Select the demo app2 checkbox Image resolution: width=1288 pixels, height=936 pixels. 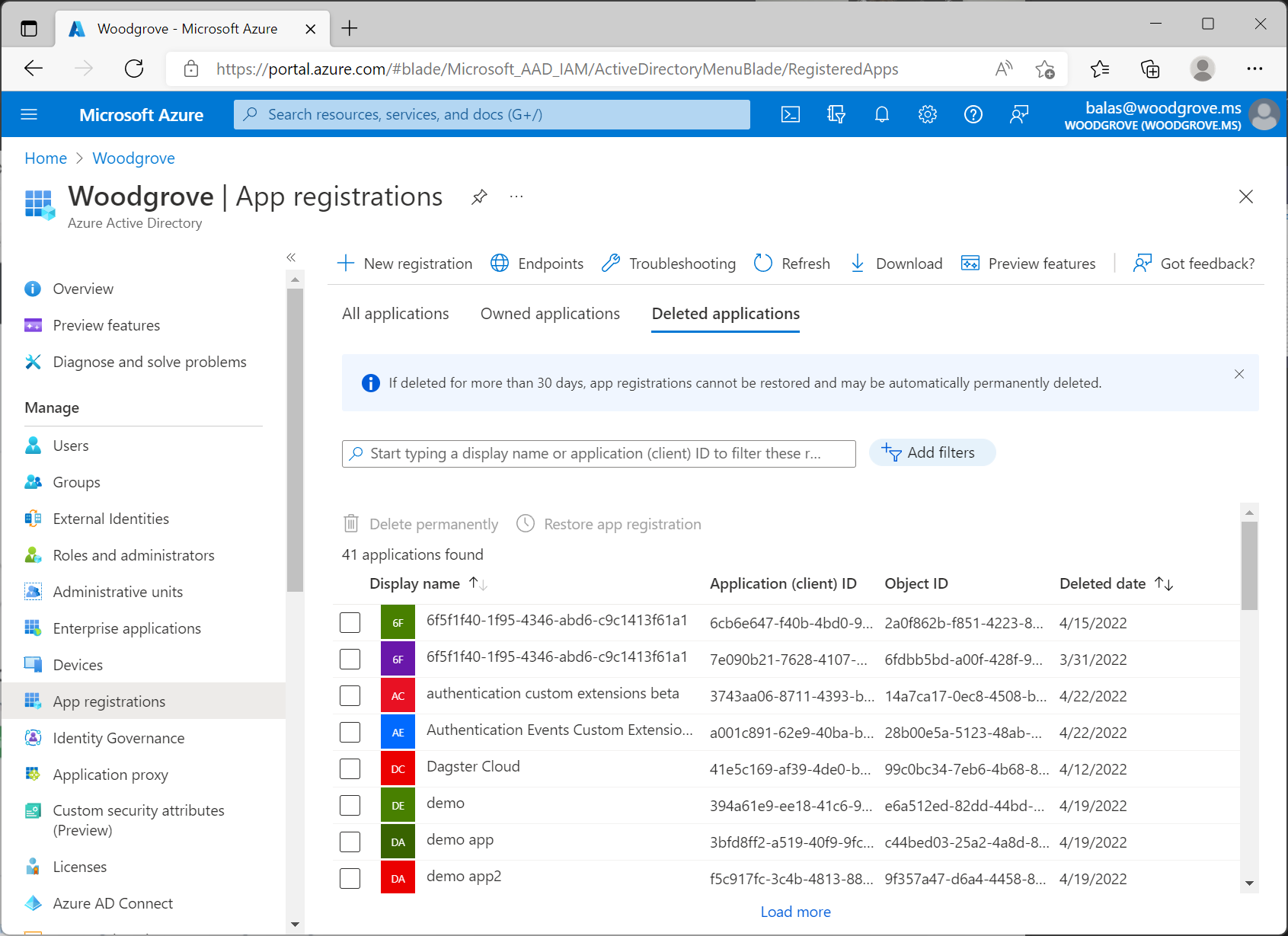[350, 879]
